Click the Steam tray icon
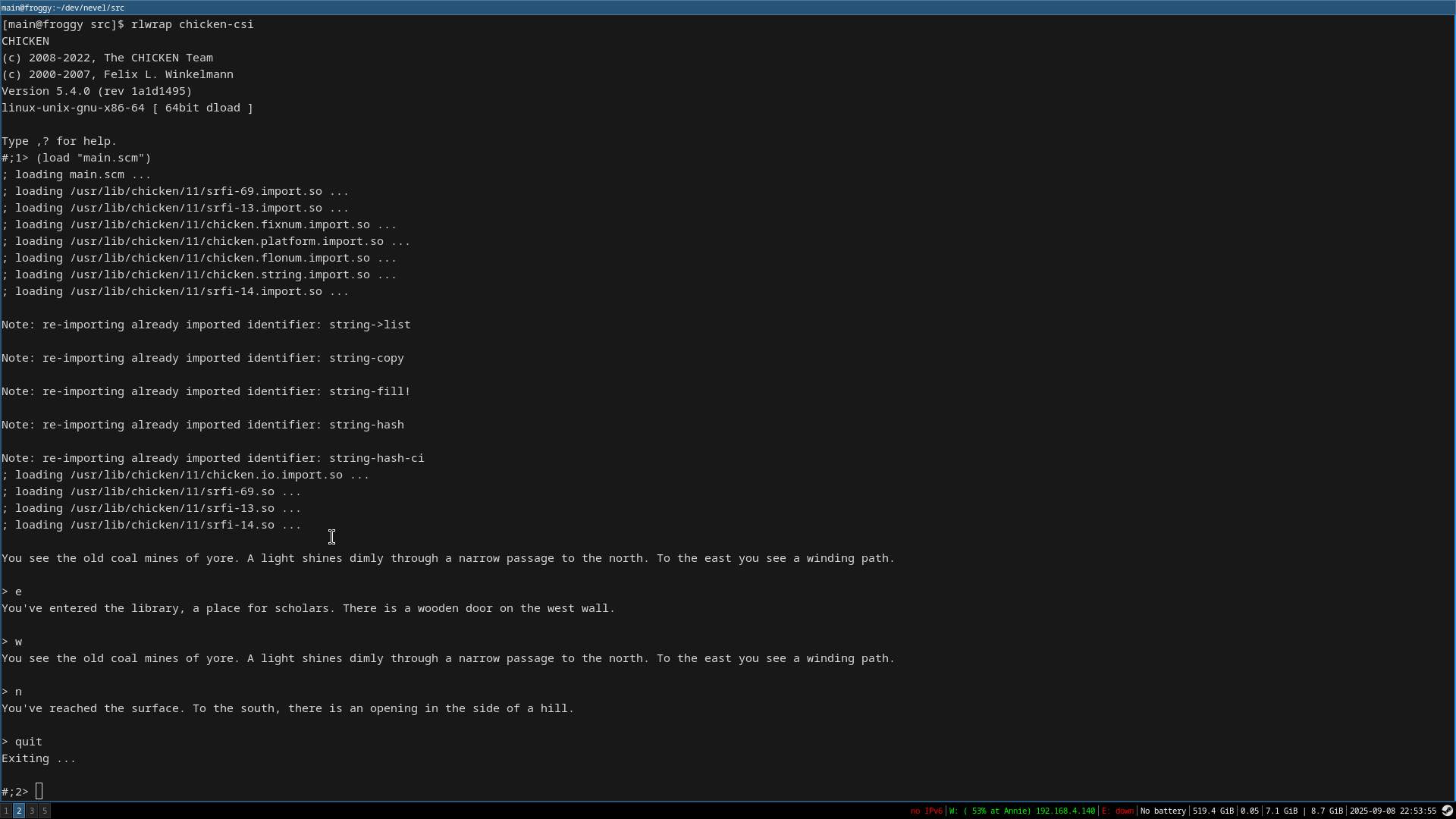The height and width of the screenshot is (819, 1456). pyautogui.click(x=1447, y=811)
